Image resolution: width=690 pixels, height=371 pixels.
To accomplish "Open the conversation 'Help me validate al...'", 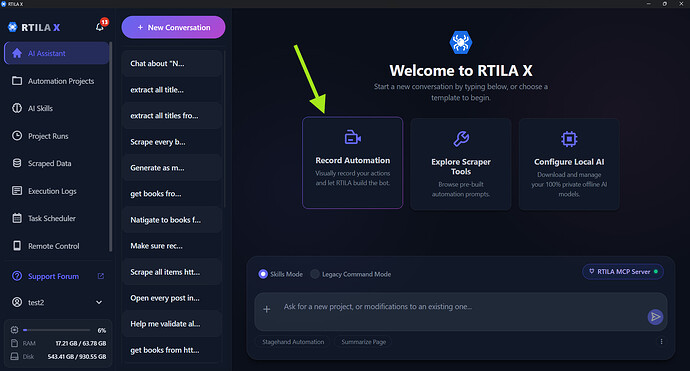I will (172, 324).
